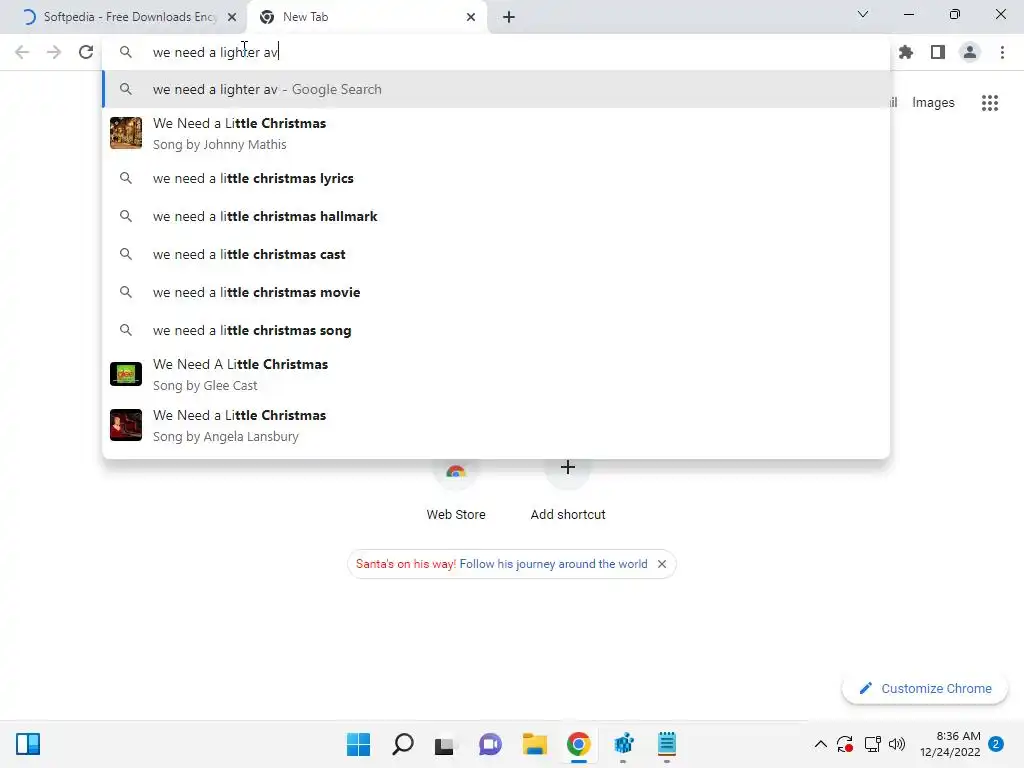Click the Glee Cast album thumbnail
Screen dimensions: 1024x768
[126, 374]
